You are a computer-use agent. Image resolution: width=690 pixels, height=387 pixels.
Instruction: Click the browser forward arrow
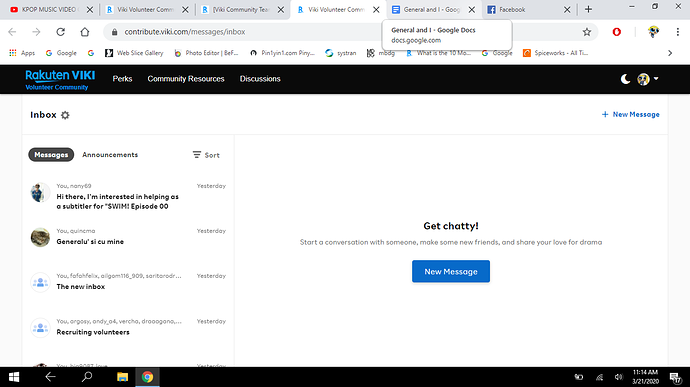coord(36,32)
